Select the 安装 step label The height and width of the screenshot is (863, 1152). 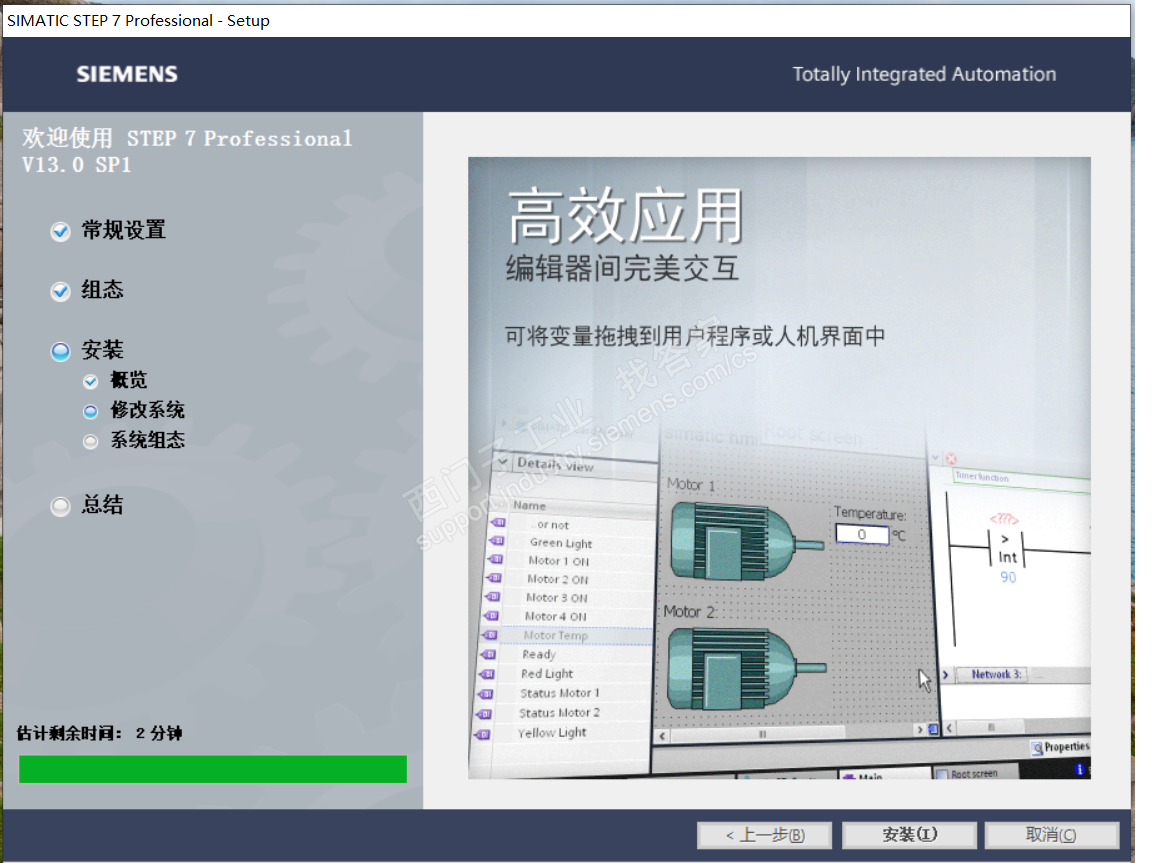tap(102, 350)
